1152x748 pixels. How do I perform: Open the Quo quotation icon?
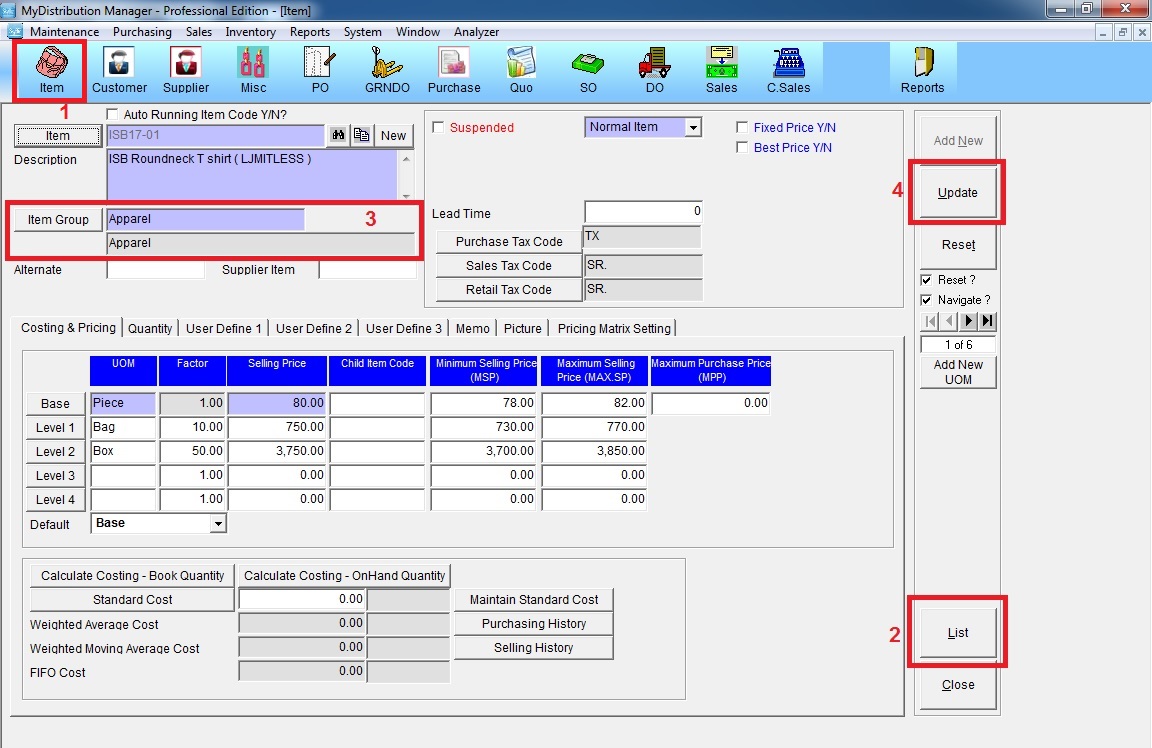pyautogui.click(x=521, y=70)
